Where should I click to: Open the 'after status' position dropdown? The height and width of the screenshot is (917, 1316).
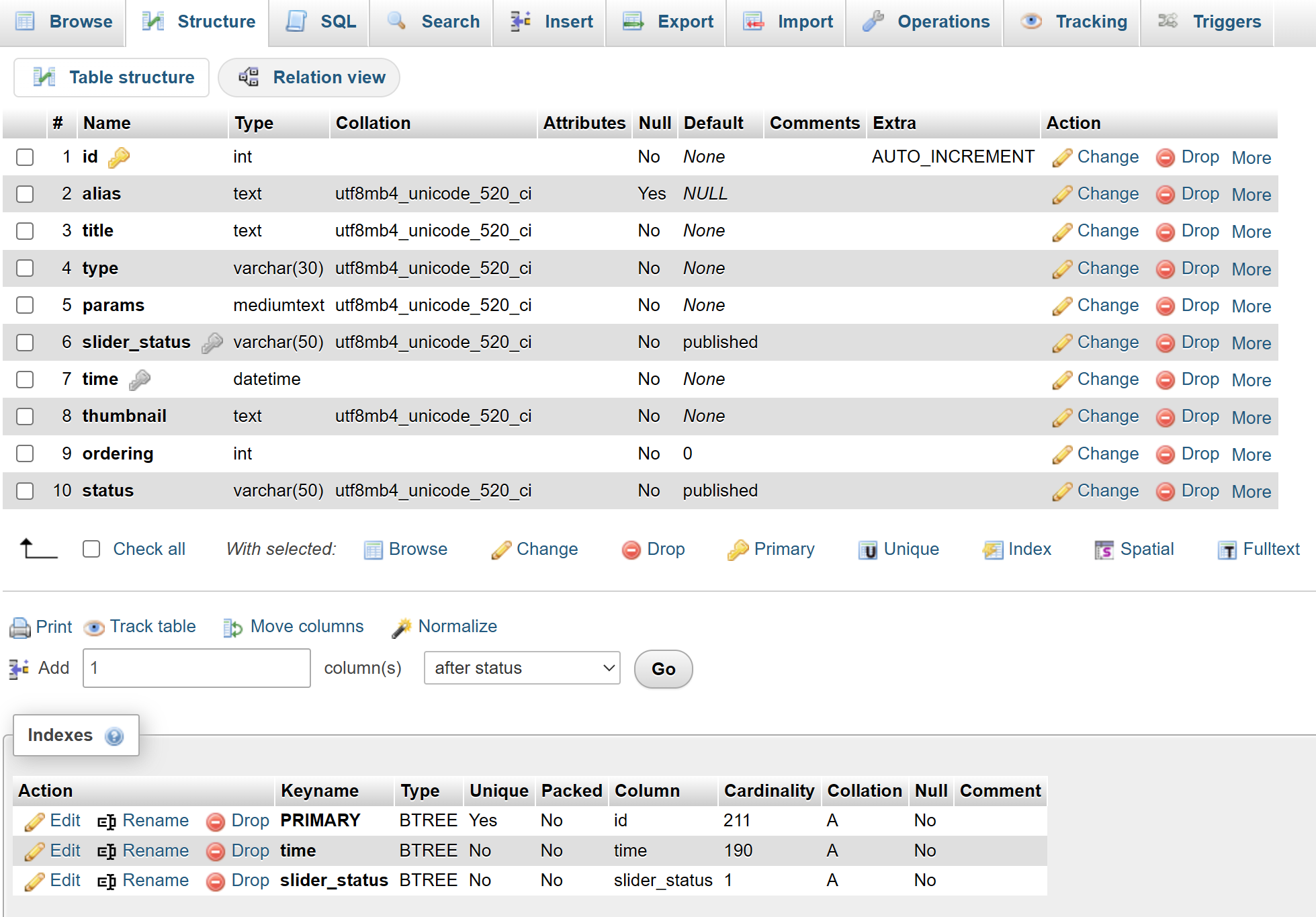(522, 668)
